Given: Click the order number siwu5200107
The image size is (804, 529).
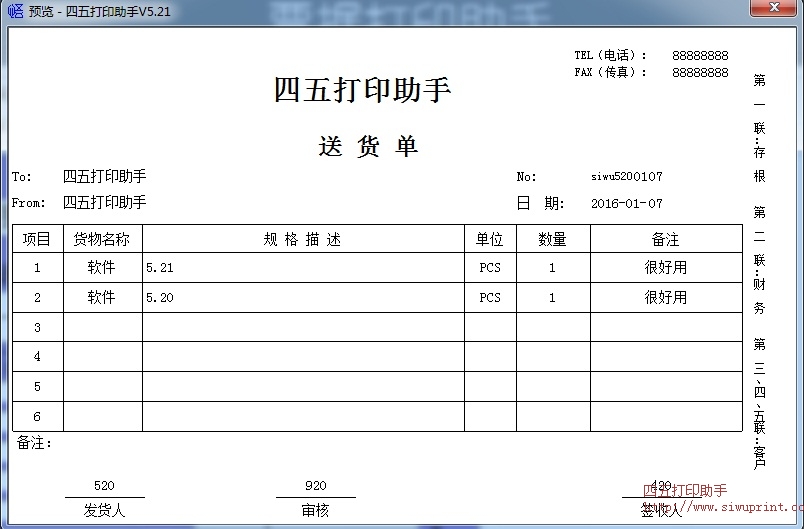Looking at the screenshot, I should click(627, 177).
